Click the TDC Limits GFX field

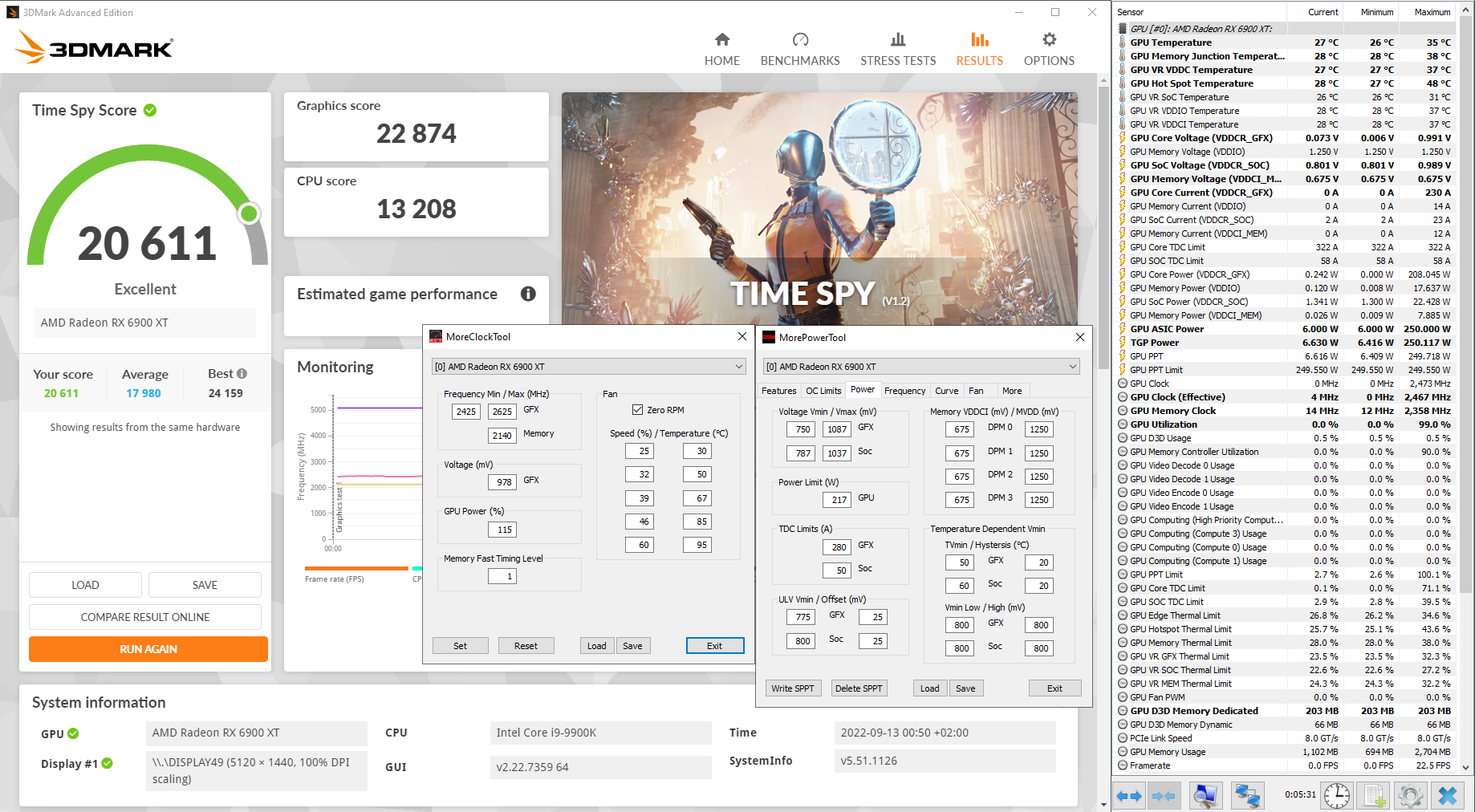tap(836, 546)
